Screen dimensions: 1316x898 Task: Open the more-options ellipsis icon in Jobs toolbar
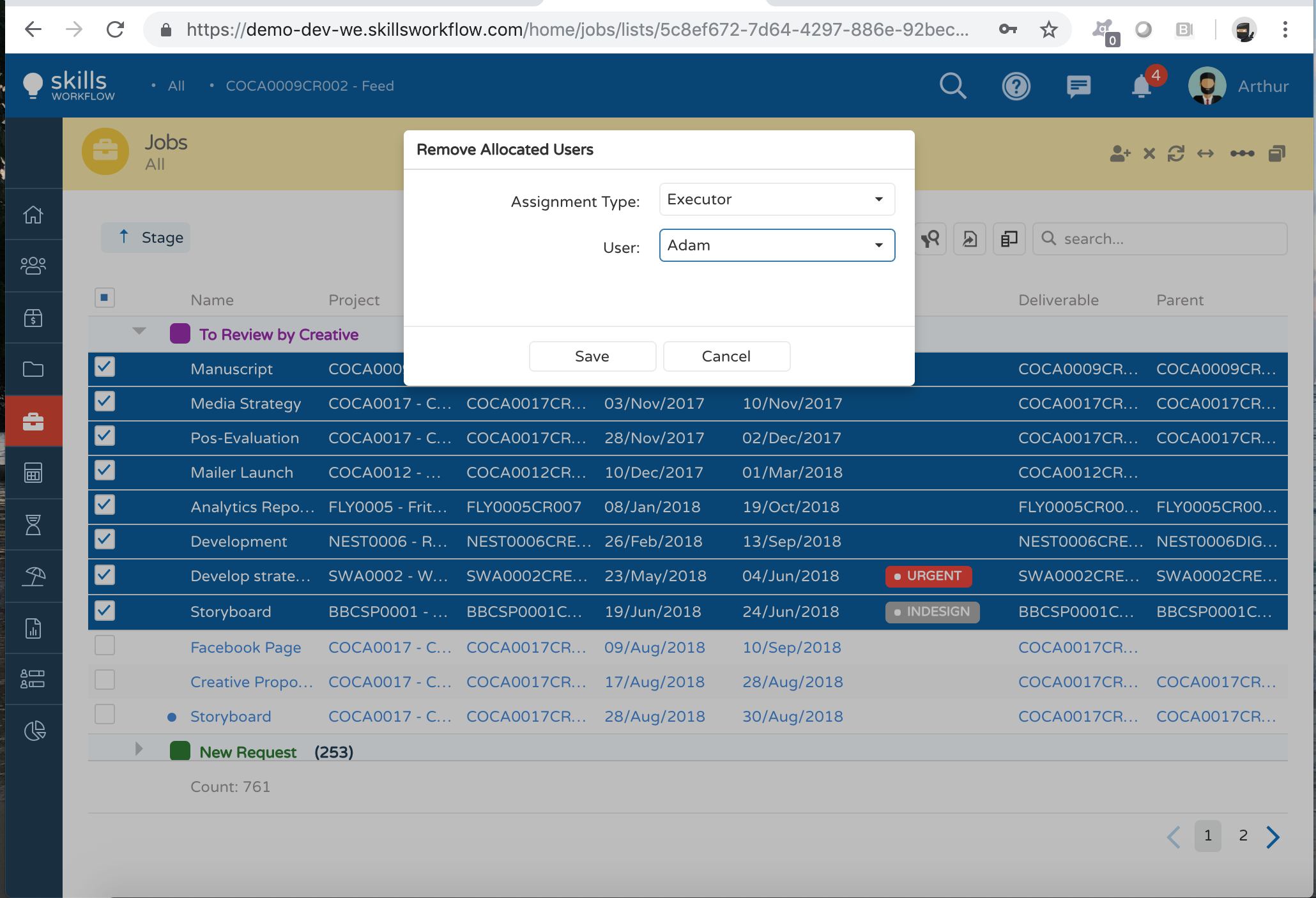1242,153
